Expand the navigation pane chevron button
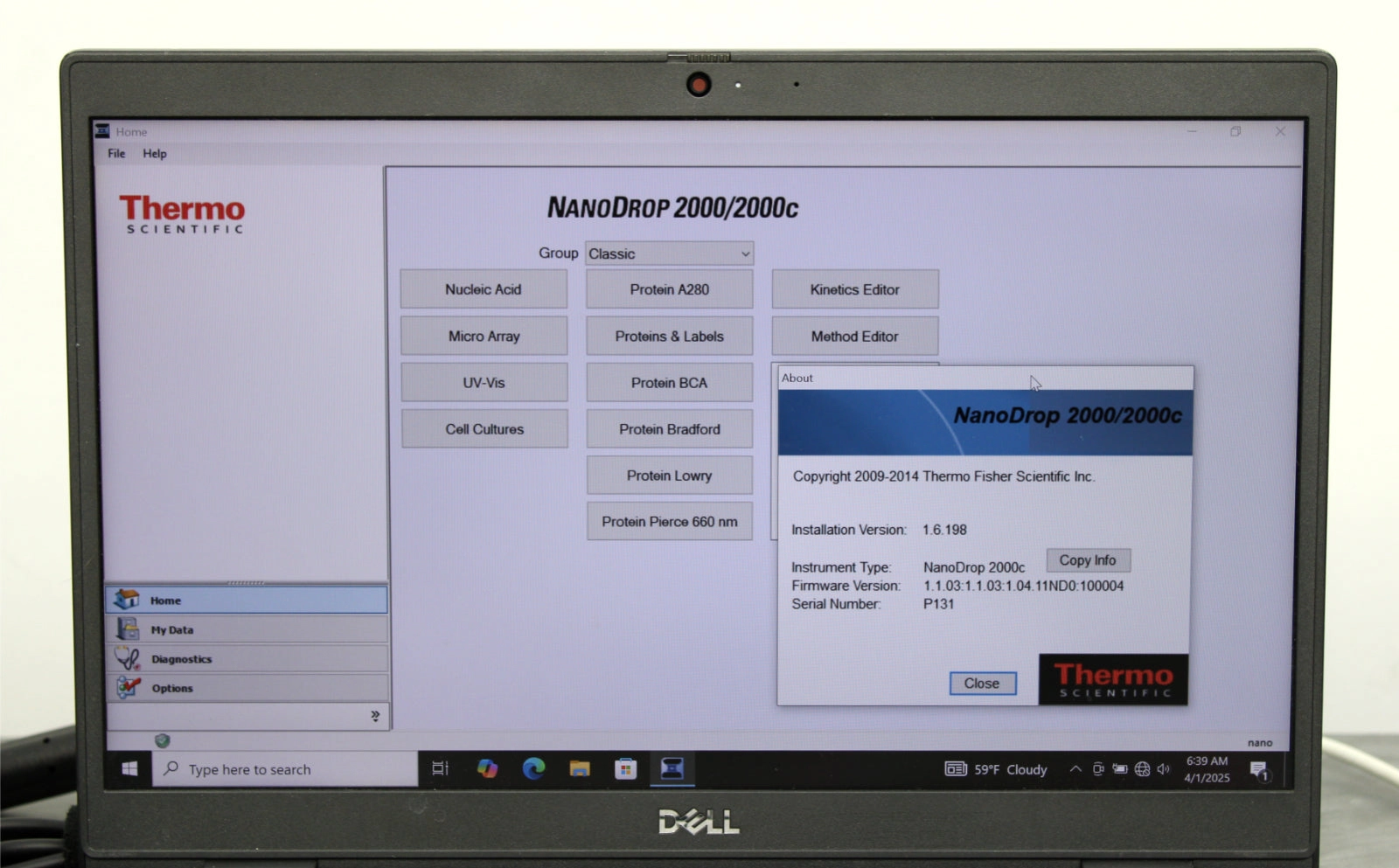 click(x=375, y=716)
